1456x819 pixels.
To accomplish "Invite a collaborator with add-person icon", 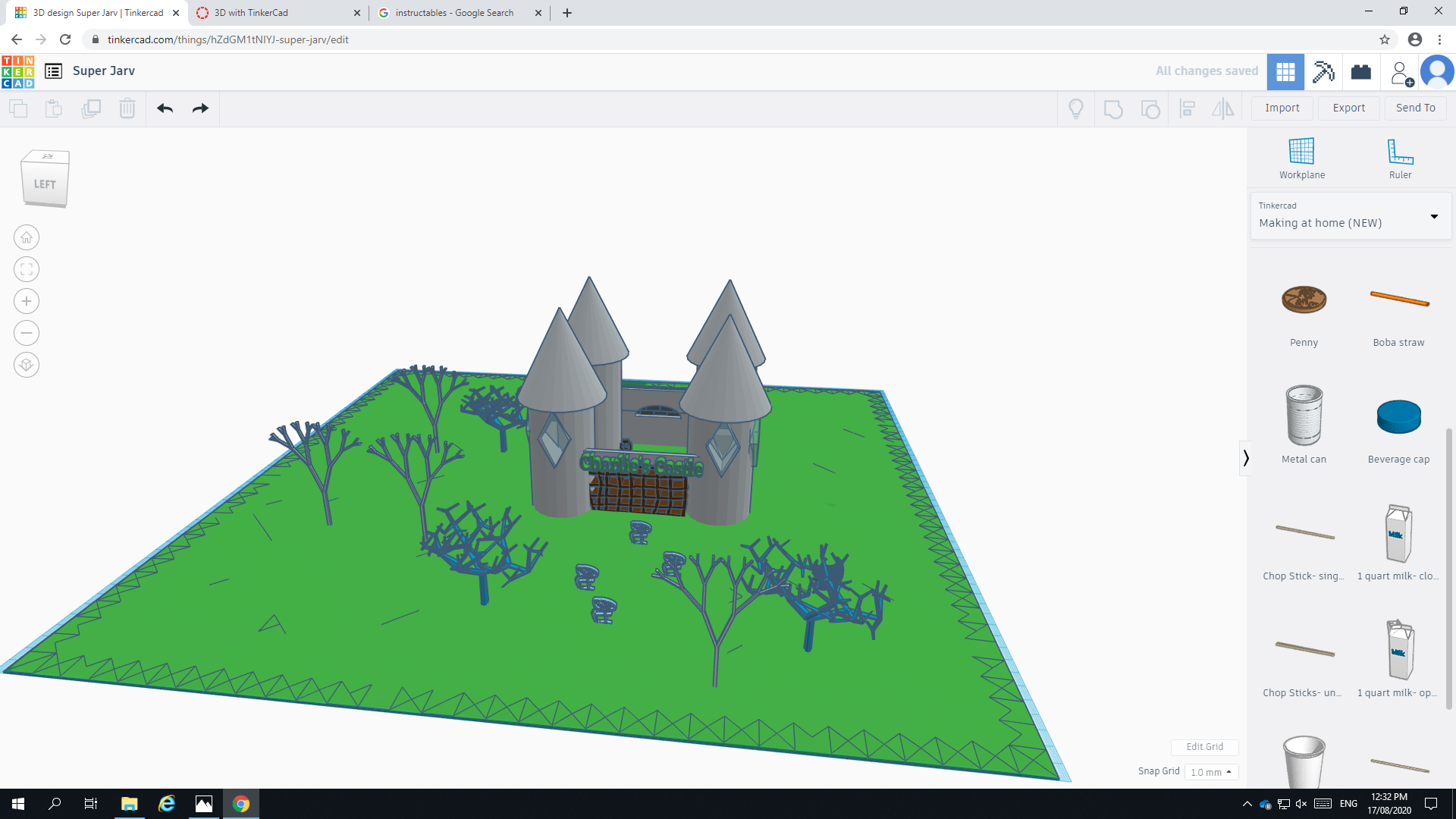I will [x=1401, y=73].
